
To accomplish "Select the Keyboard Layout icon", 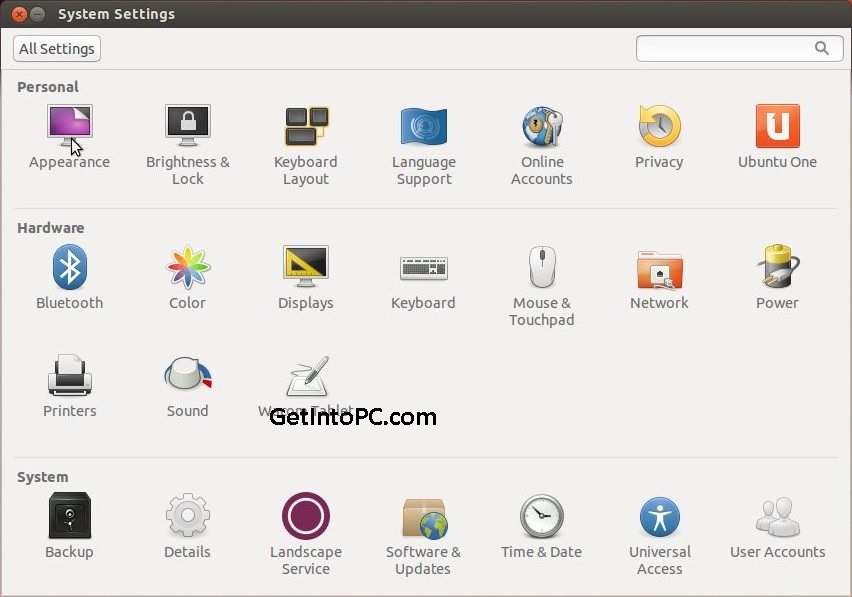I will [x=305, y=126].
